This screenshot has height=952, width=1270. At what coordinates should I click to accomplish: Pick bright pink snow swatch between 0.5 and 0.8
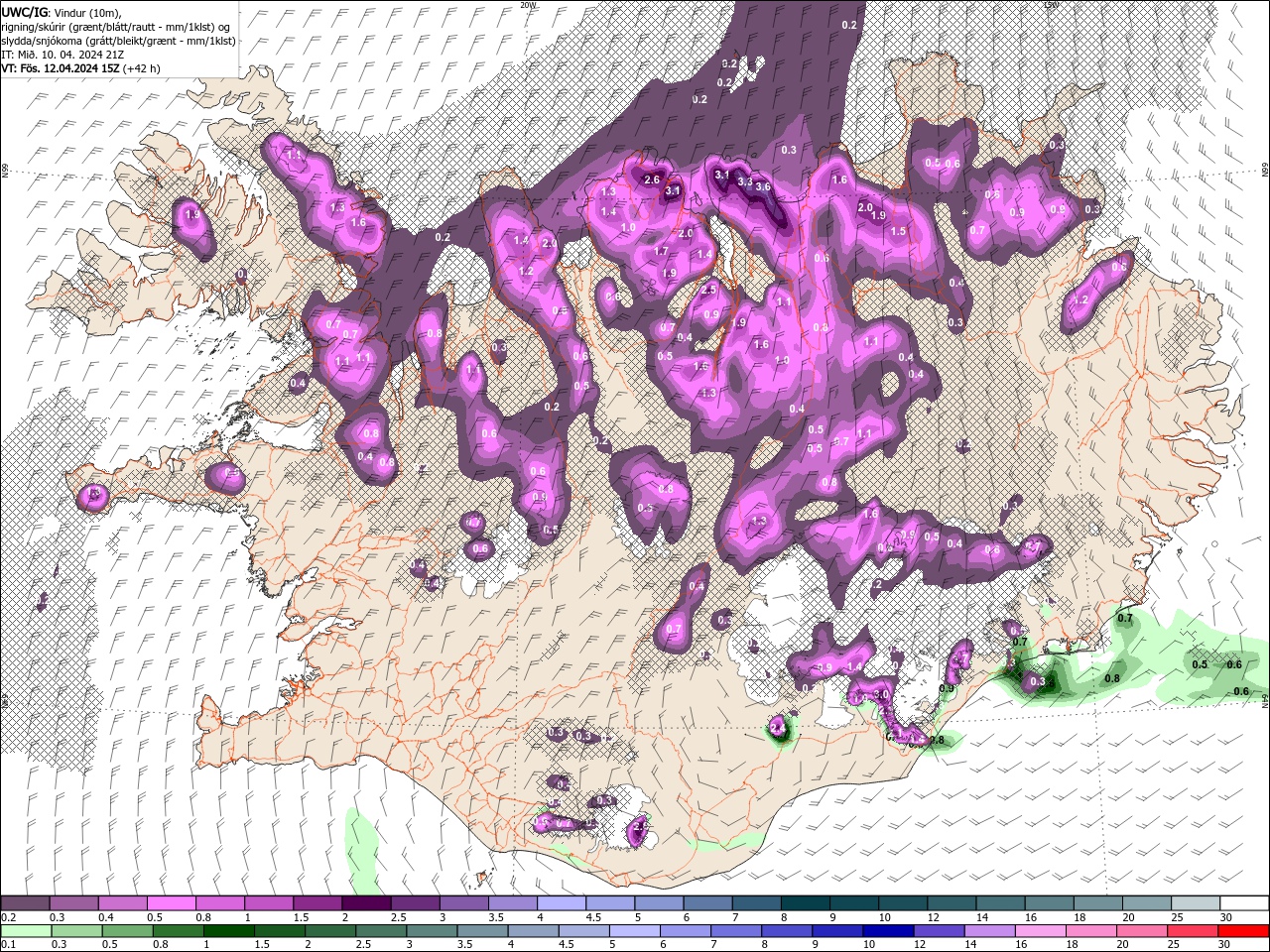click(171, 903)
